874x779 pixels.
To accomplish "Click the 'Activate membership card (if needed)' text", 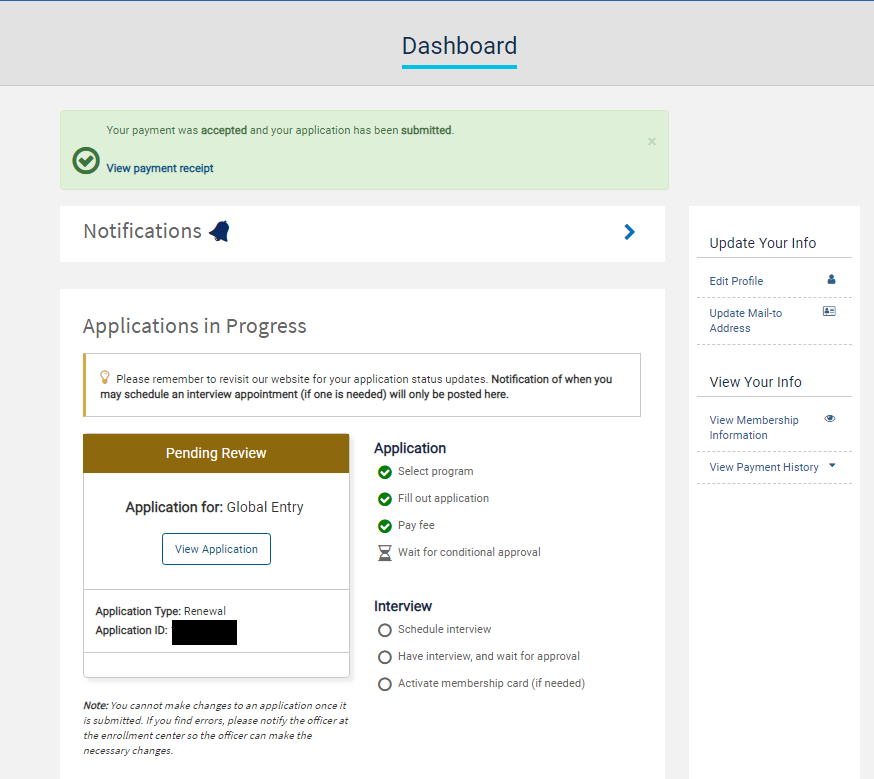I will [491, 683].
